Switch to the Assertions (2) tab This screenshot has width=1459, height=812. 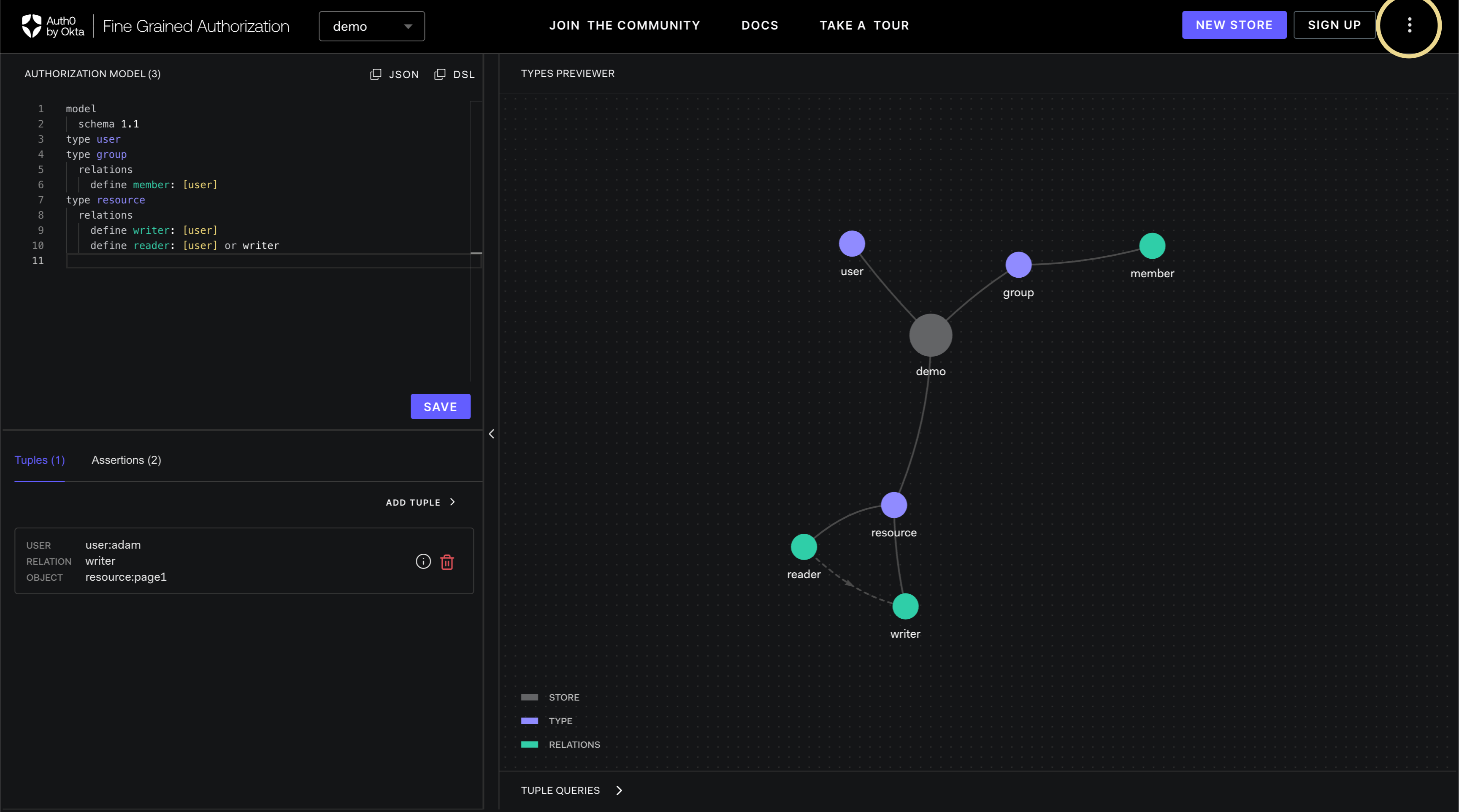click(x=126, y=460)
